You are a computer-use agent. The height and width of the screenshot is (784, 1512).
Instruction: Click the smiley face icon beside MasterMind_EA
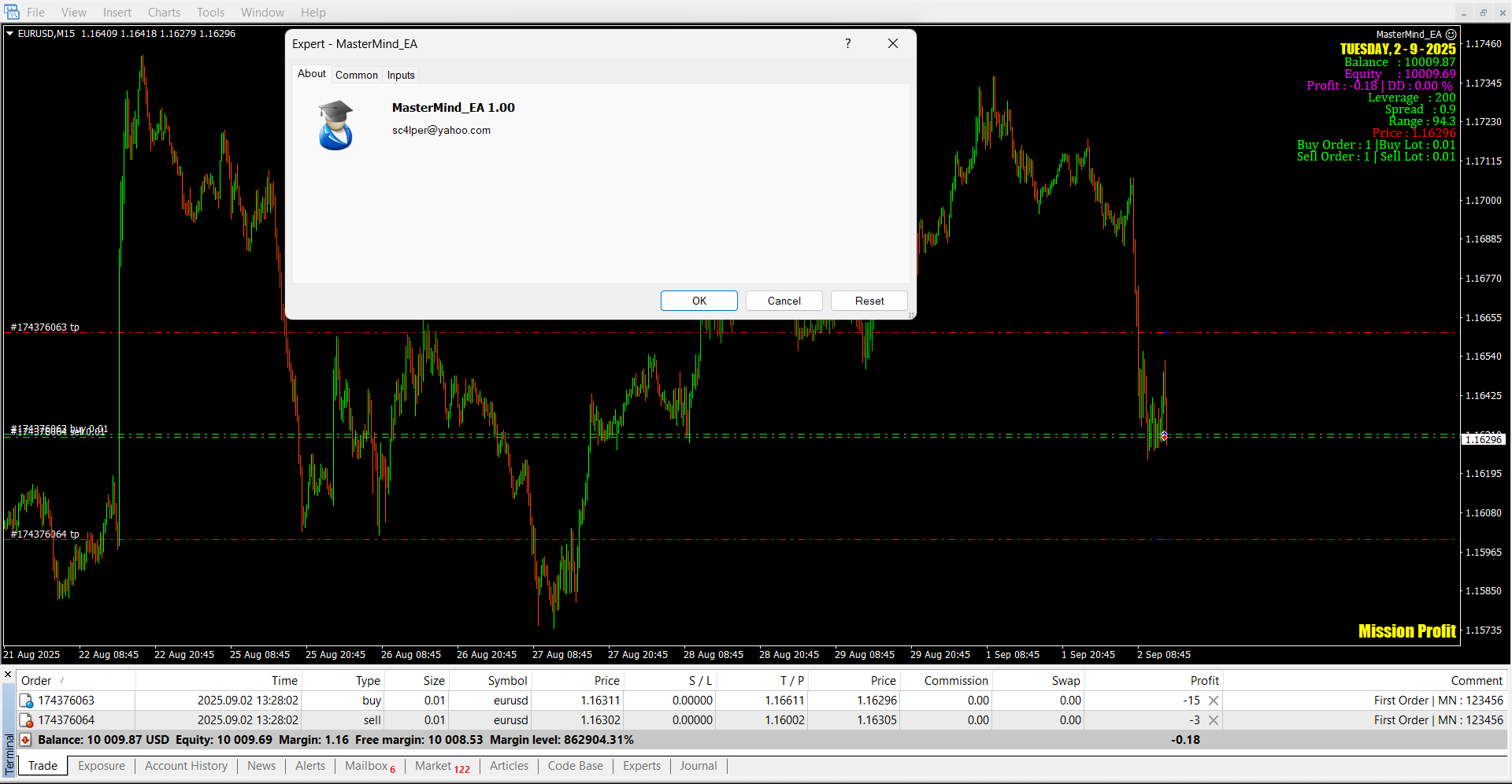1451,35
